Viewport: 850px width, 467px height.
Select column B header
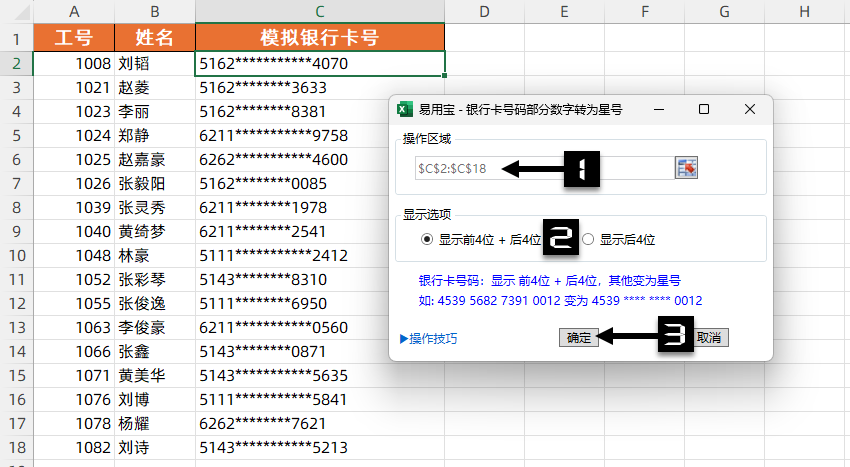pyautogui.click(x=154, y=11)
